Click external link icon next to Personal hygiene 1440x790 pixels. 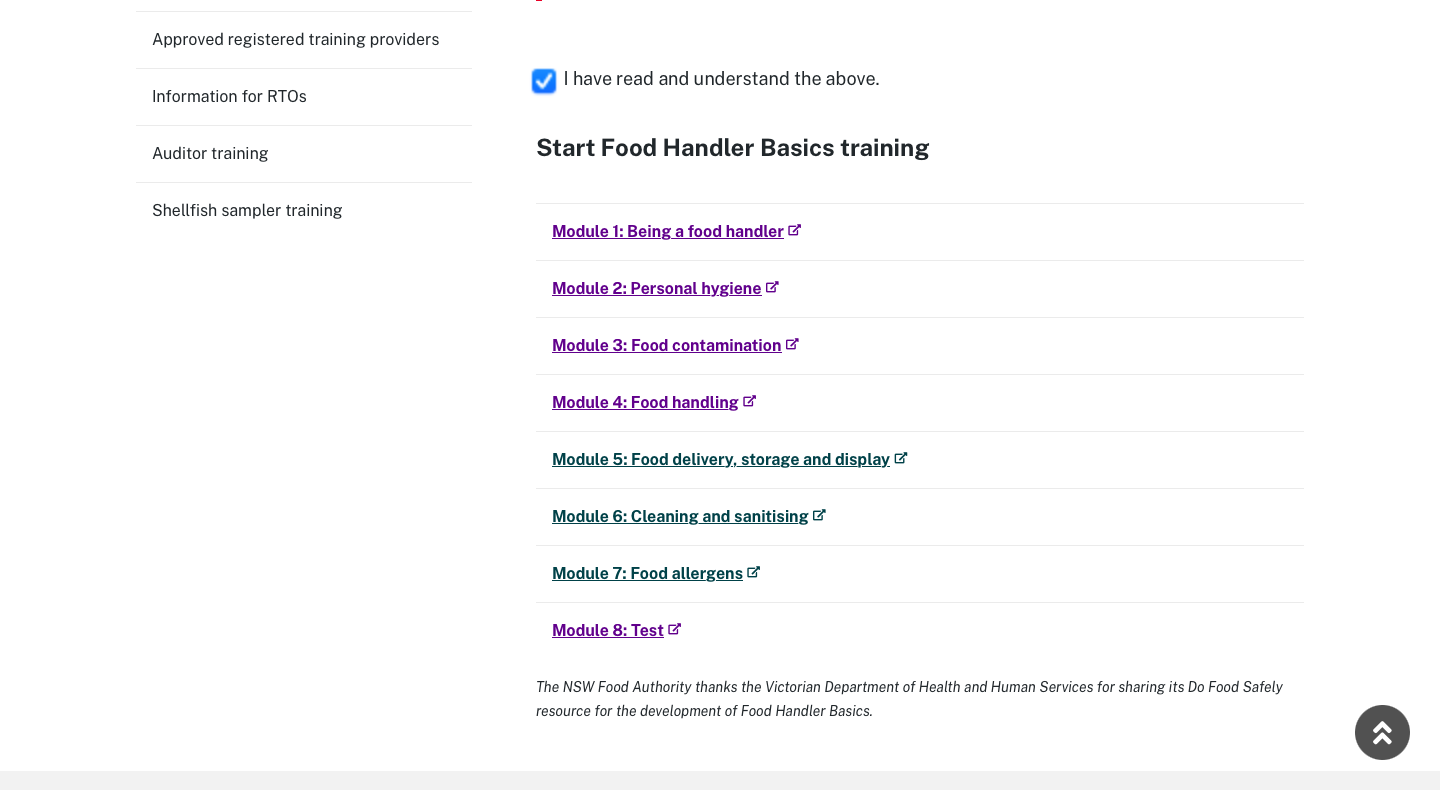click(x=772, y=287)
